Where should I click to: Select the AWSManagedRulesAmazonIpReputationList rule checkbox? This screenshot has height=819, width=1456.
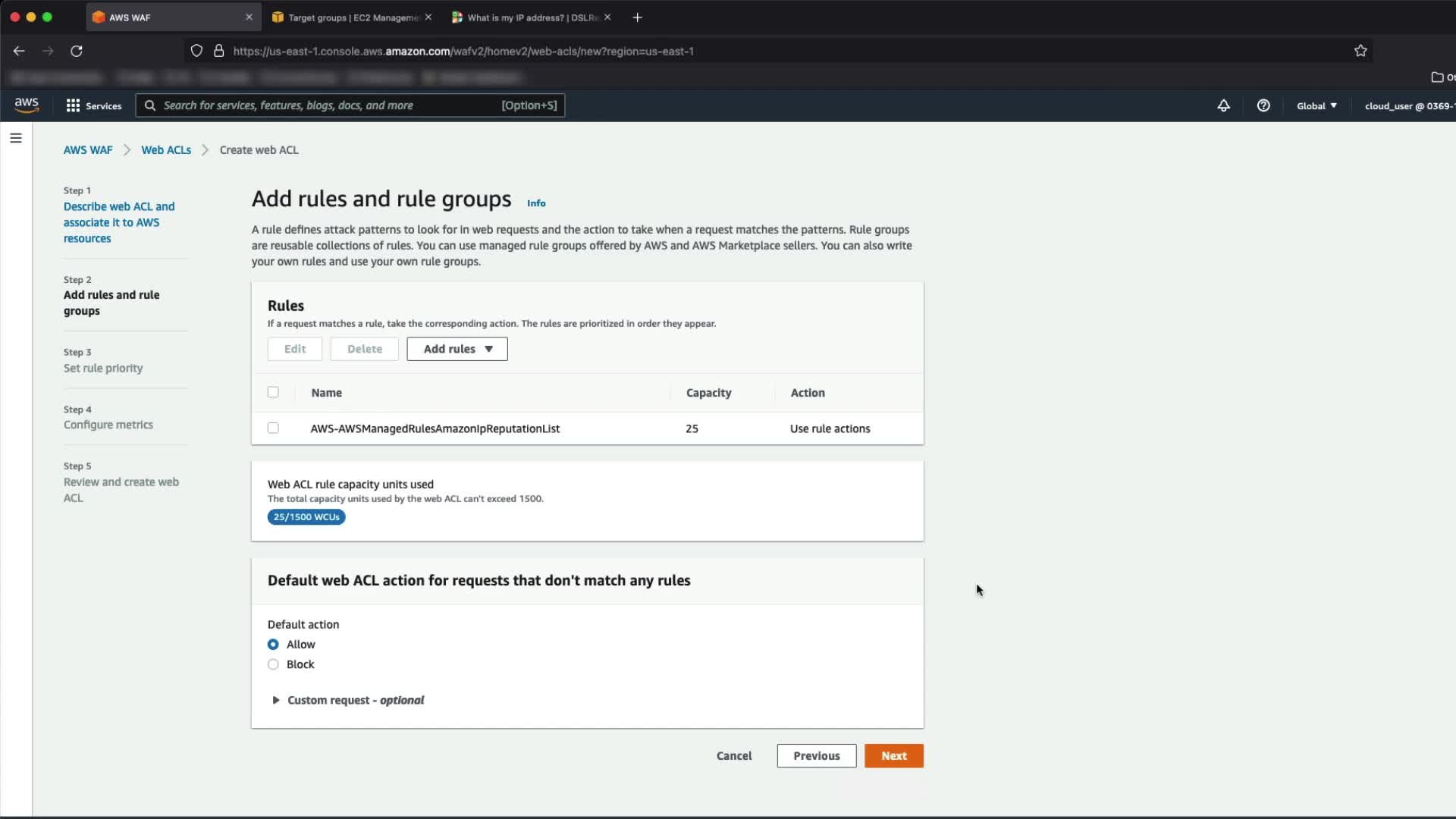(273, 428)
